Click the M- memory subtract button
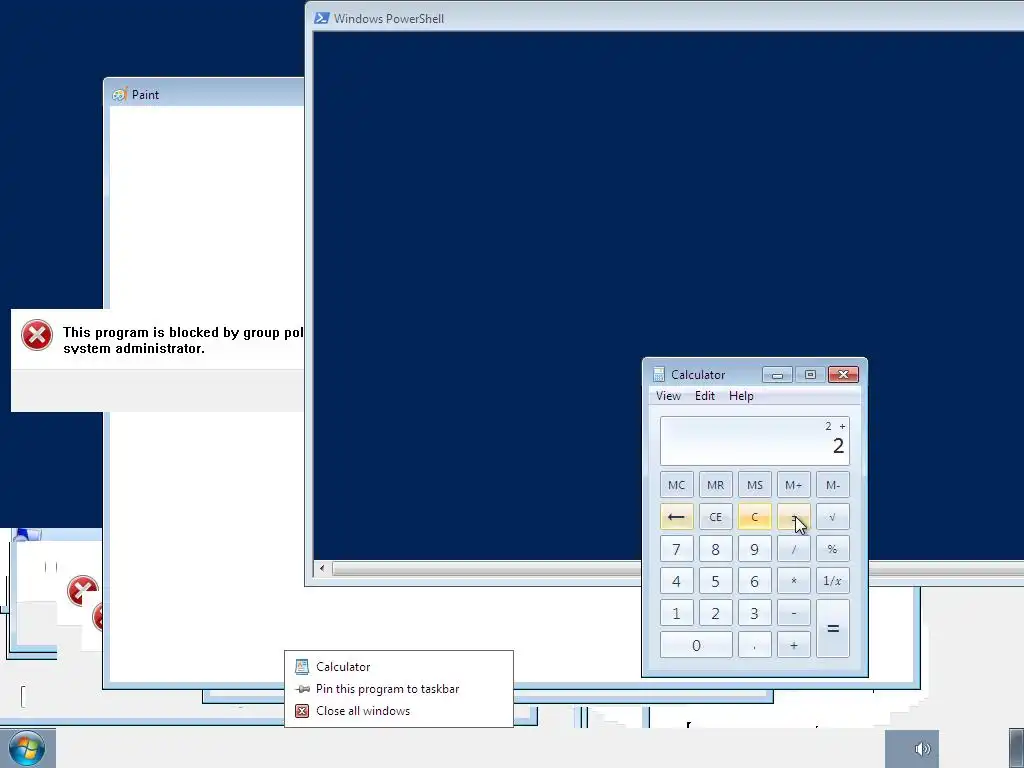The height and width of the screenshot is (768, 1024). click(x=833, y=485)
